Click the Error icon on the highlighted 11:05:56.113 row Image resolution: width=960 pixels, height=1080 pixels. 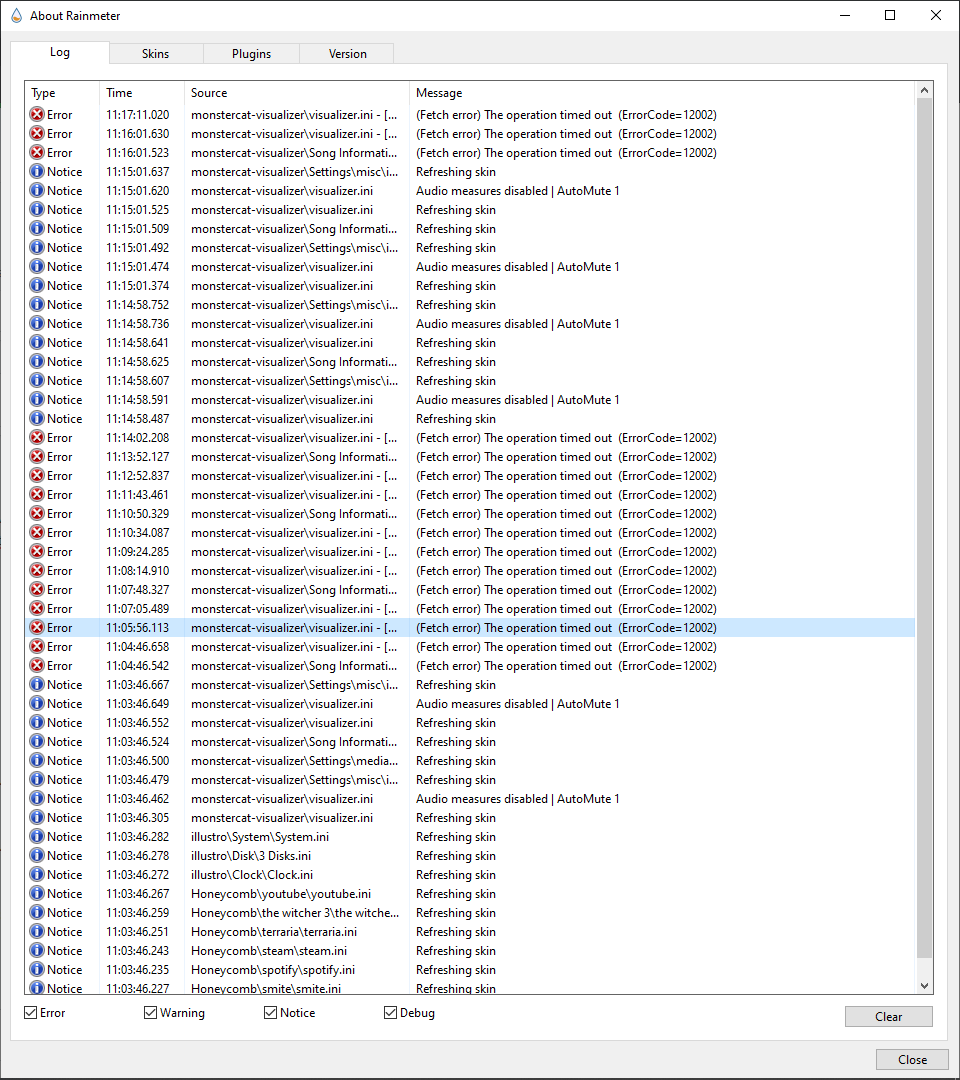(x=35, y=627)
